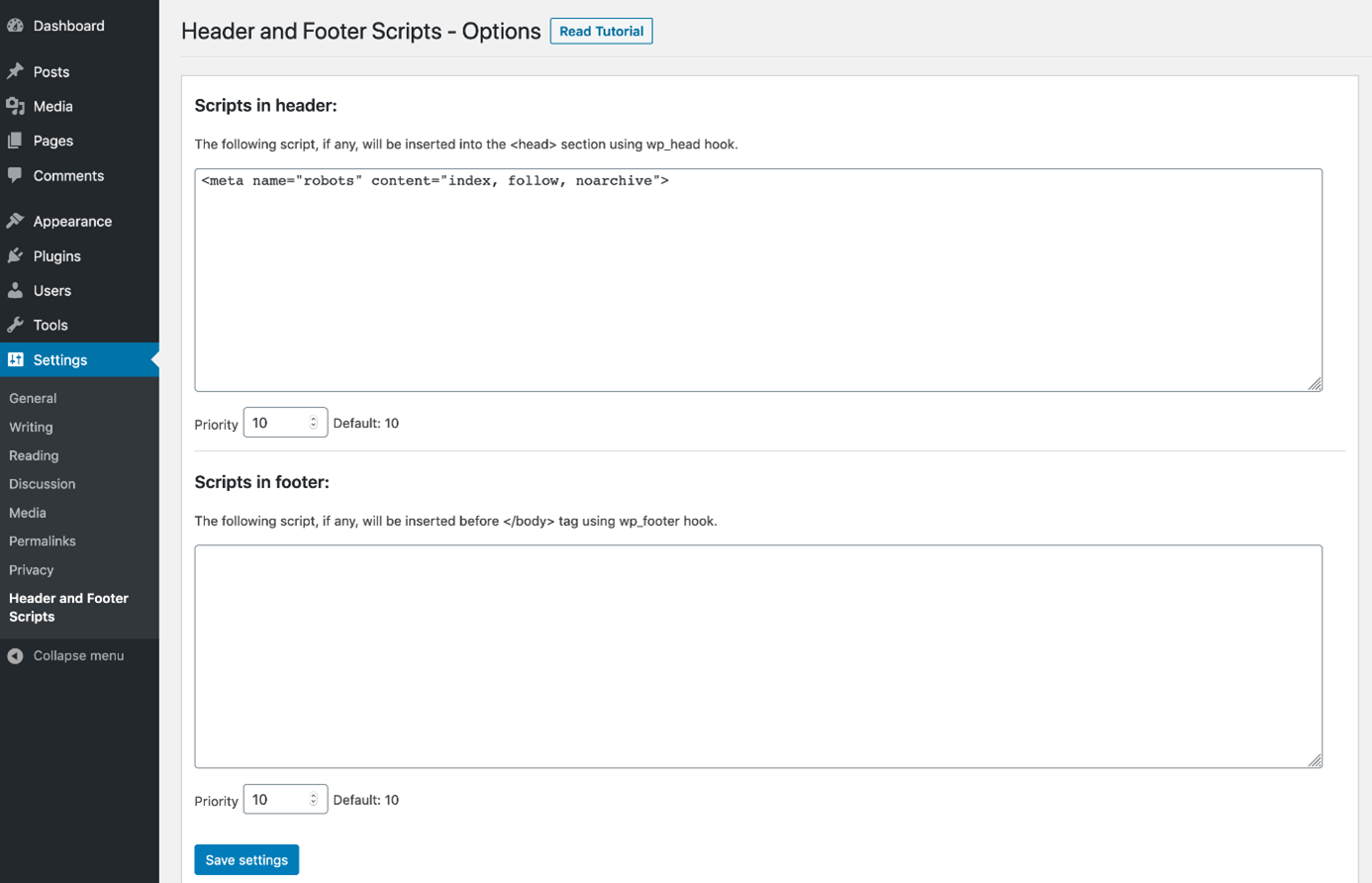Click the Users person icon
Image resolution: width=1372 pixels, height=883 pixels.
tap(16, 290)
